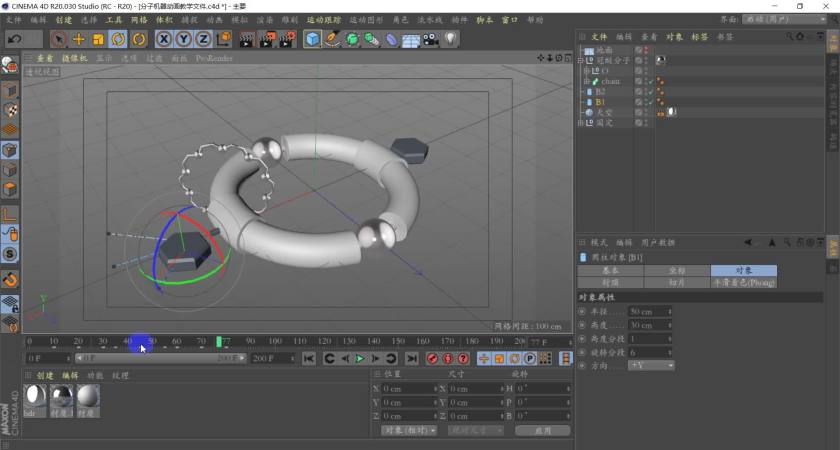
Task: Select the Rotate tool in top toolbar
Action: point(118,39)
